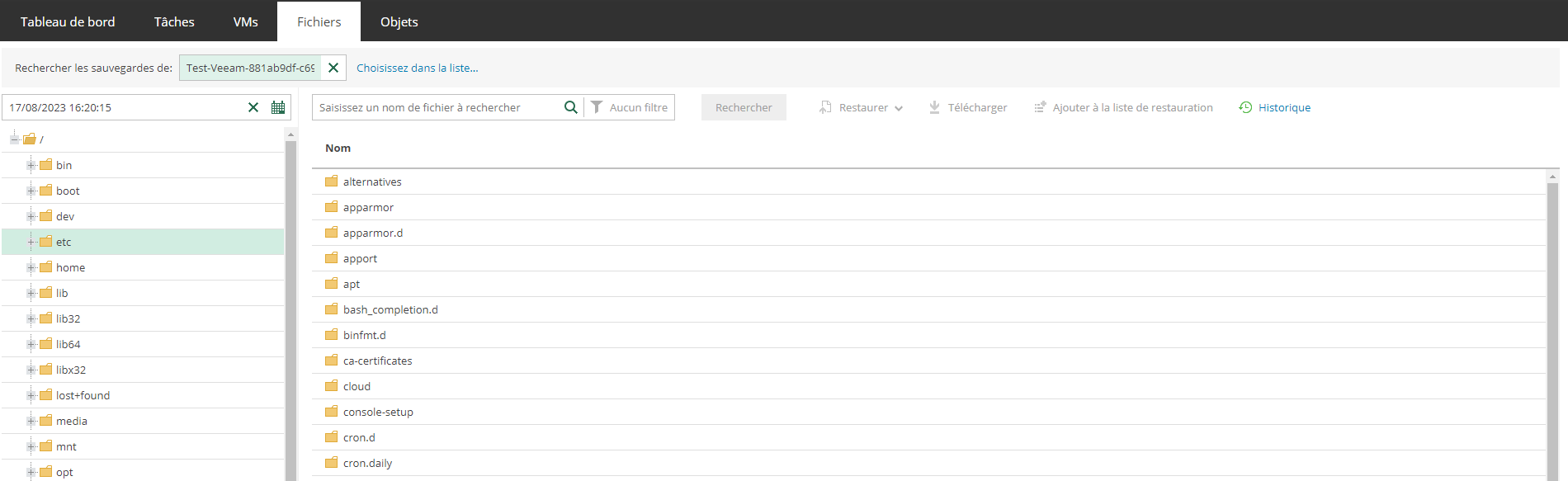Viewport: 1568px width, 481px height.
Task: Collapse the root / tree node
Action: tap(14, 139)
